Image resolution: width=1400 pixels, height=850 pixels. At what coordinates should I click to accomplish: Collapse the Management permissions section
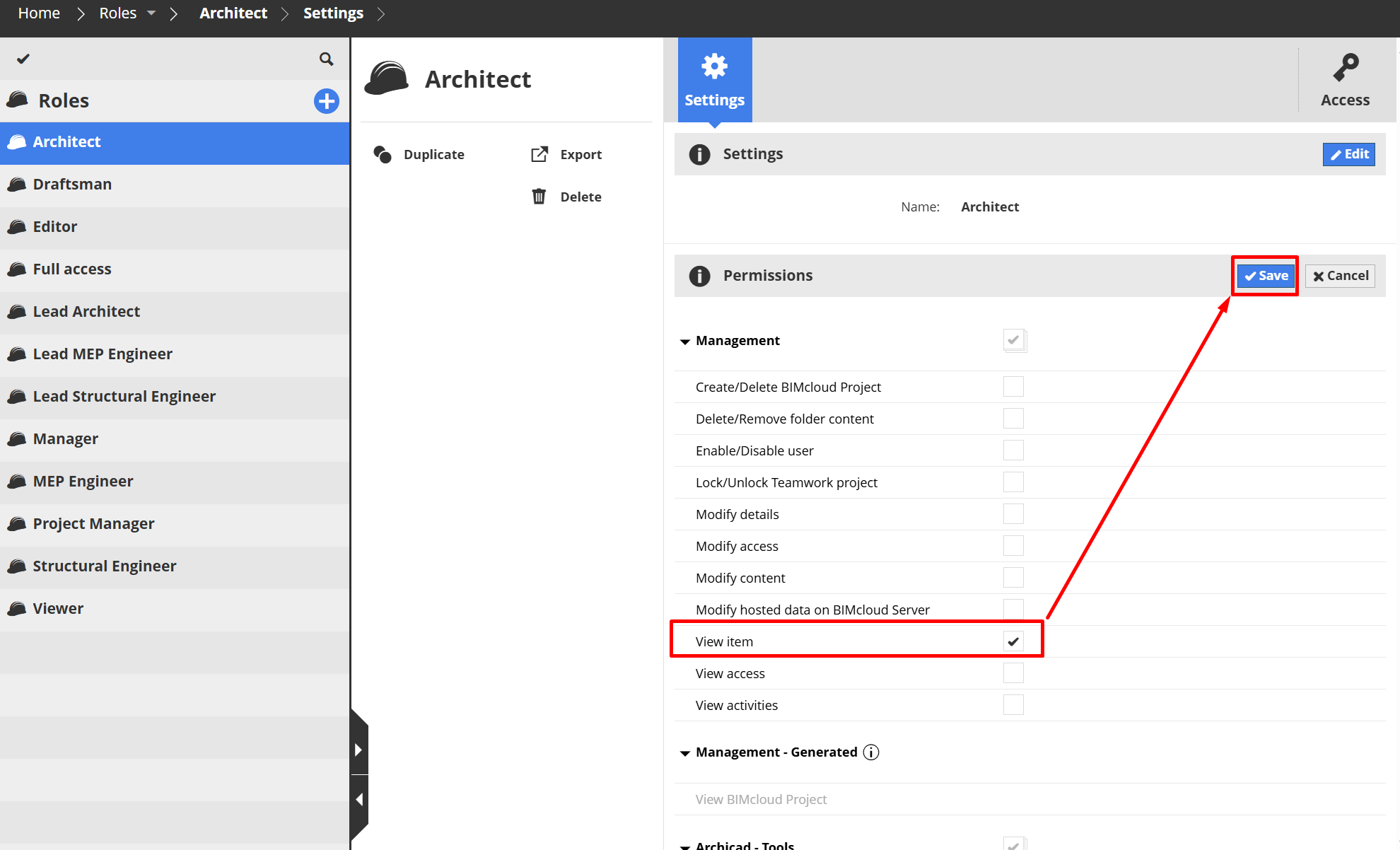684,341
